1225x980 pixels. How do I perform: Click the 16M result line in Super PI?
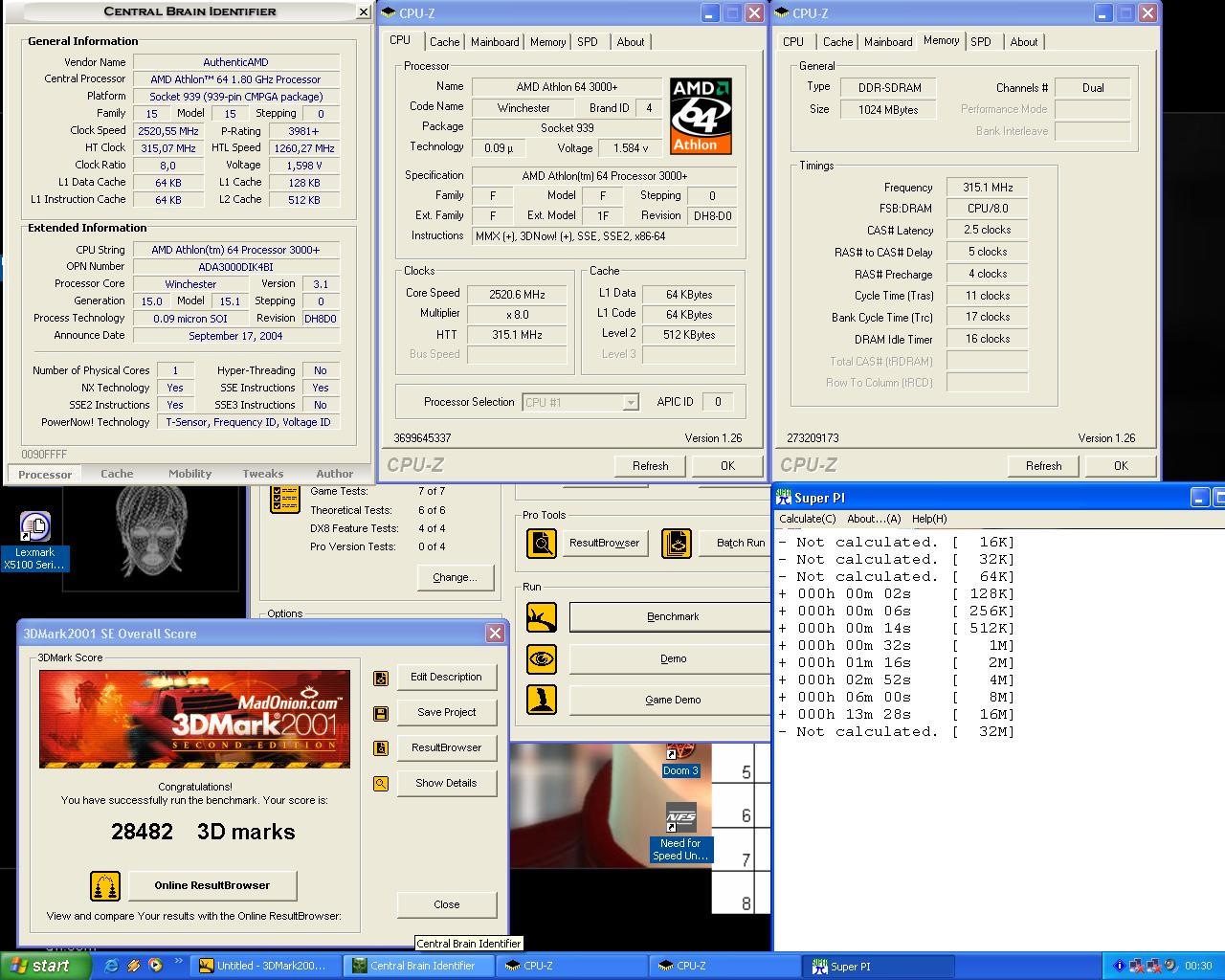click(897, 714)
